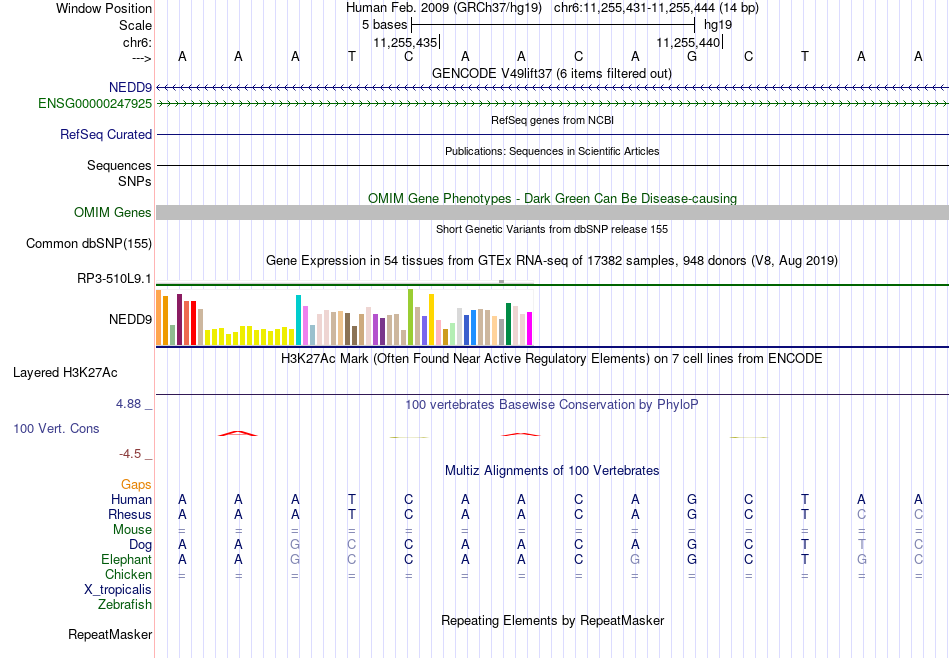
Task: Click the cyan bar in the NEDD9 expression chart
Action: (x=298, y=320)
